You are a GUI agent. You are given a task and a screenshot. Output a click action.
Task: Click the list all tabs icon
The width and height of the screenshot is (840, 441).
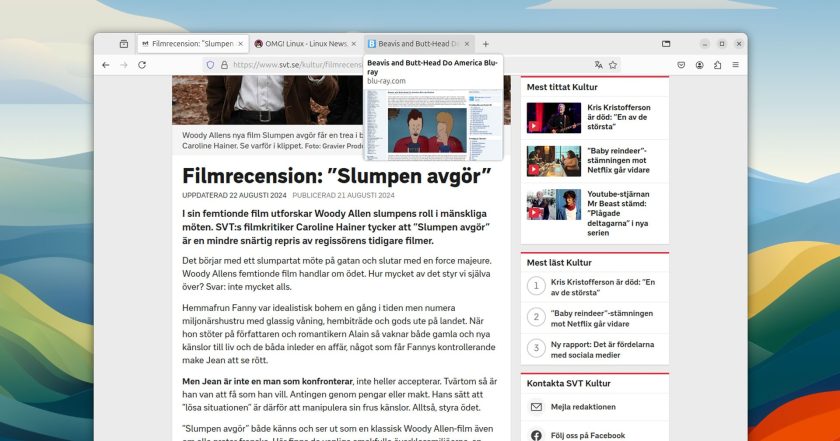tap(666, 44)
